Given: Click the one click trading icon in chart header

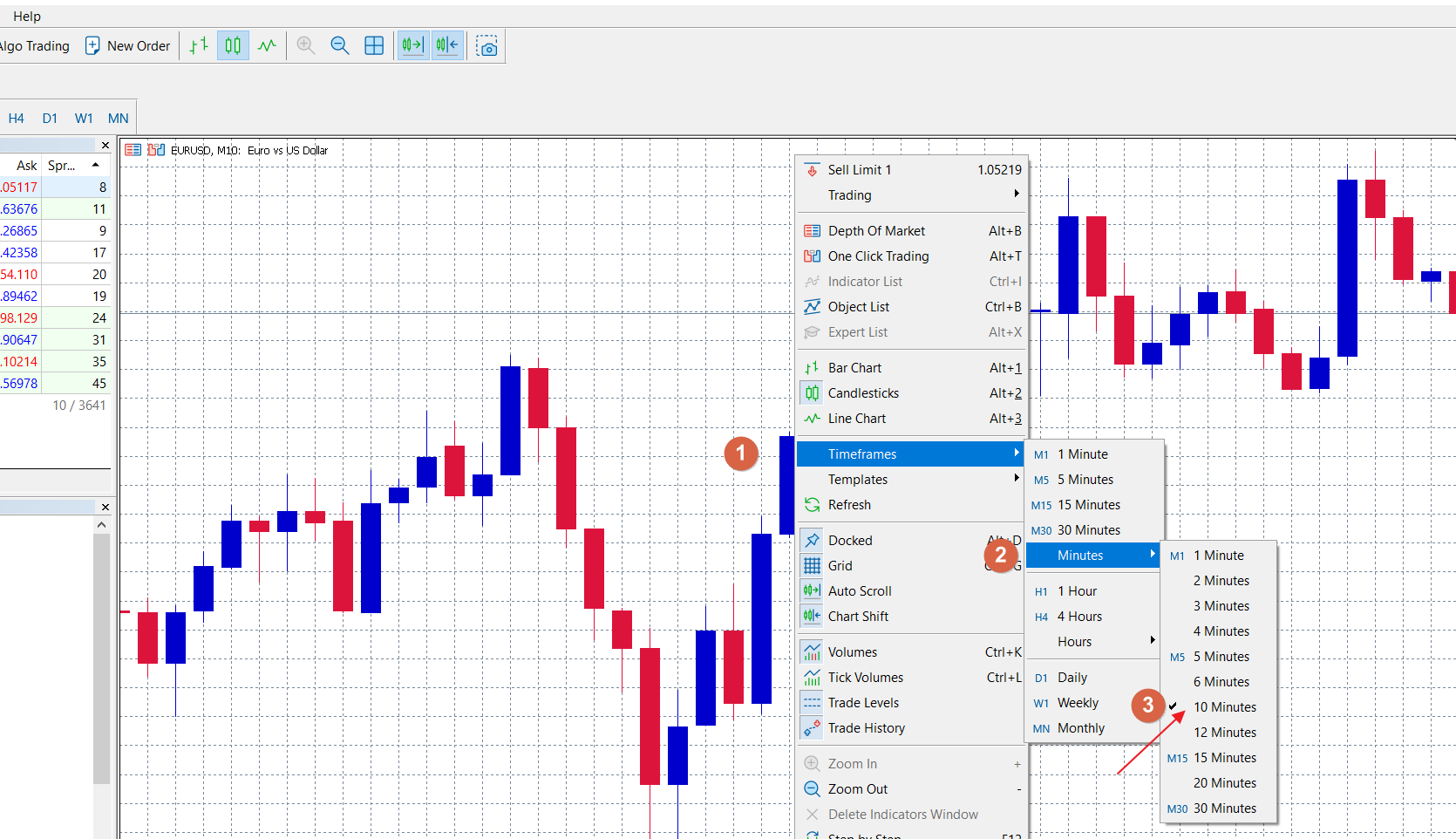Looking at the screenshot, I should coord(156,150).
